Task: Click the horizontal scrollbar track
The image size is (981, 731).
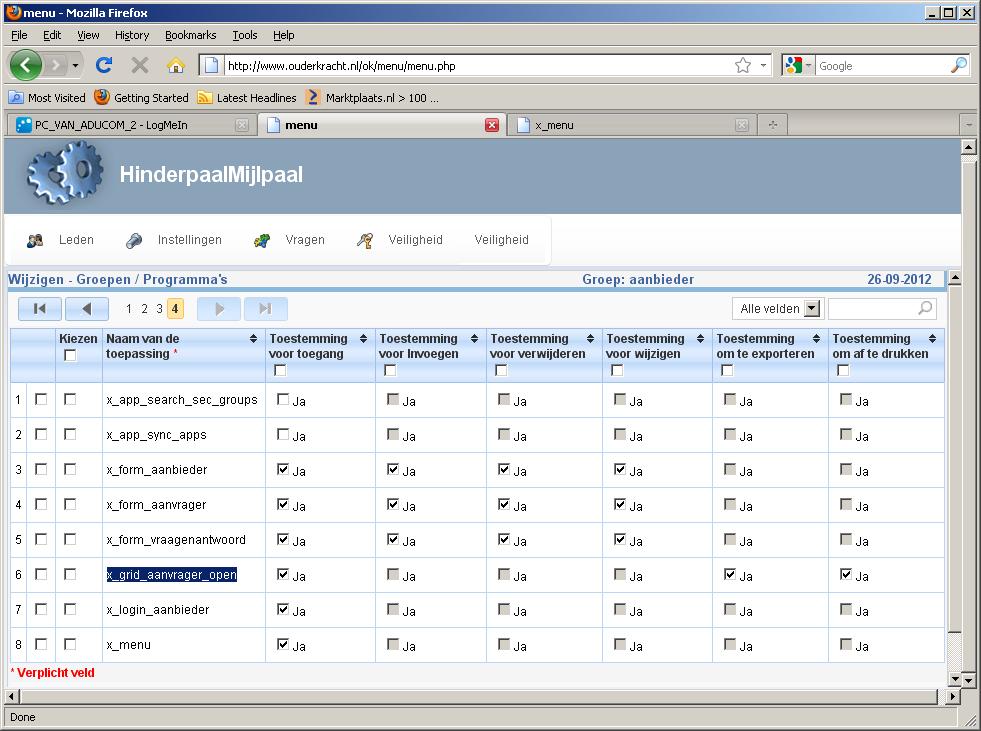Action: pos(479,696)
